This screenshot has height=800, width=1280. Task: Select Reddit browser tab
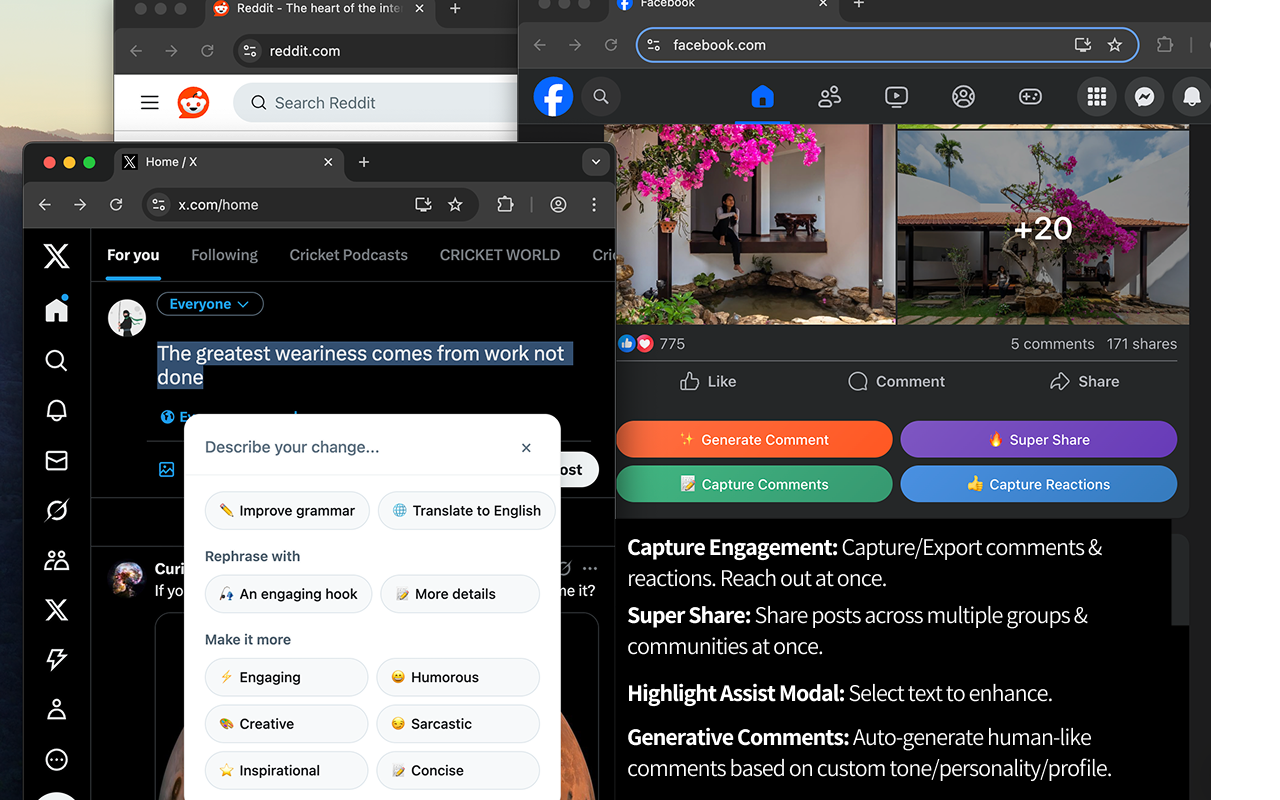320,9
